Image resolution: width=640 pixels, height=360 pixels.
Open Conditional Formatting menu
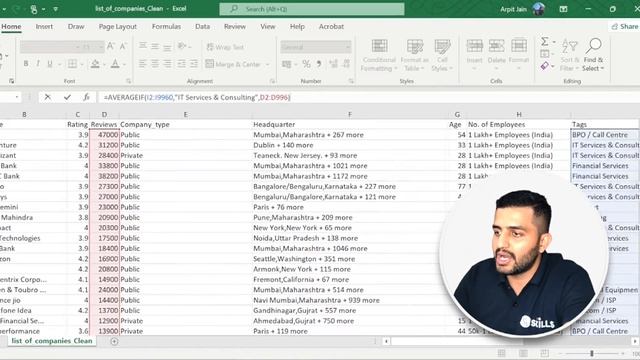(379, 55)
